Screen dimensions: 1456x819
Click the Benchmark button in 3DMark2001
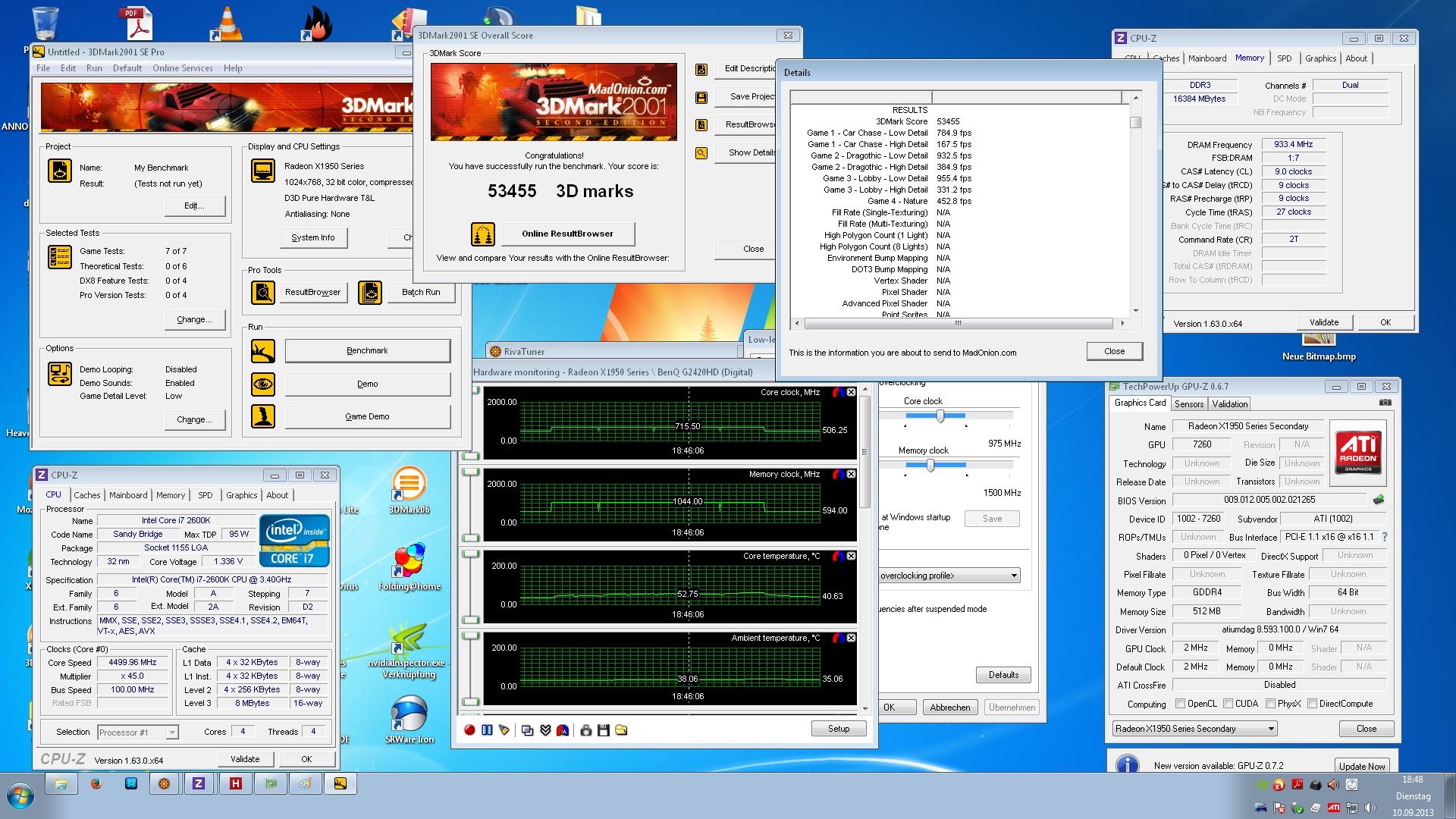click(x=367, y=351)
